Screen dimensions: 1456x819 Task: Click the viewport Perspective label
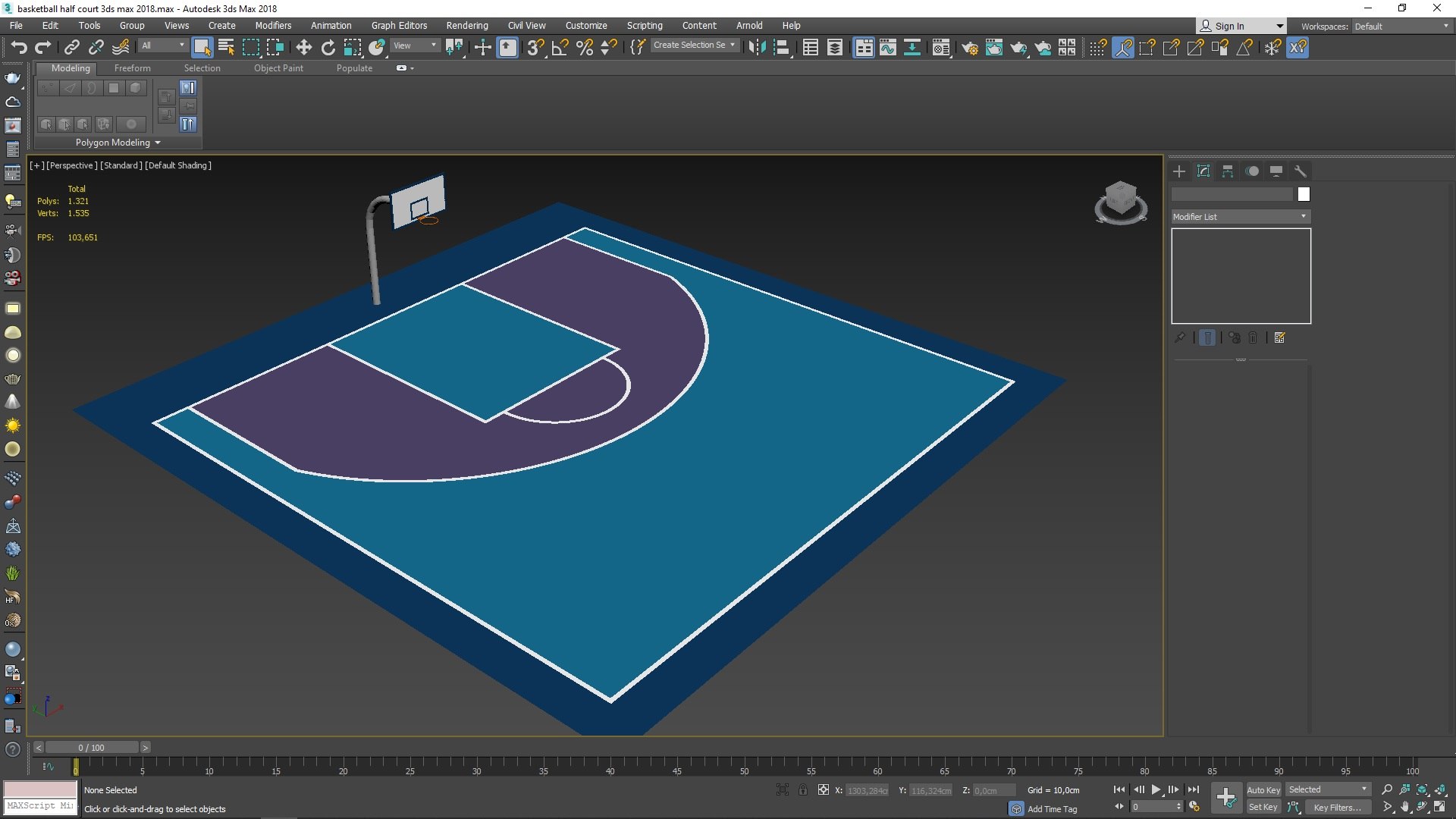[71, 165]
